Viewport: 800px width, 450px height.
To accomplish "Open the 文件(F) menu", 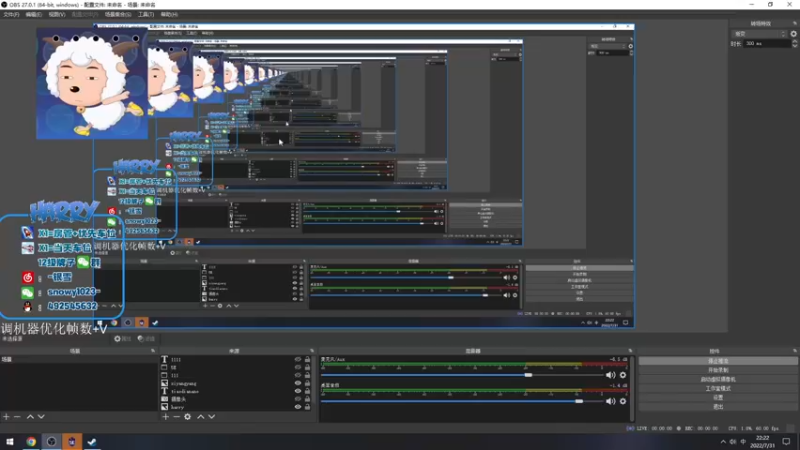I will pos(11,14).
